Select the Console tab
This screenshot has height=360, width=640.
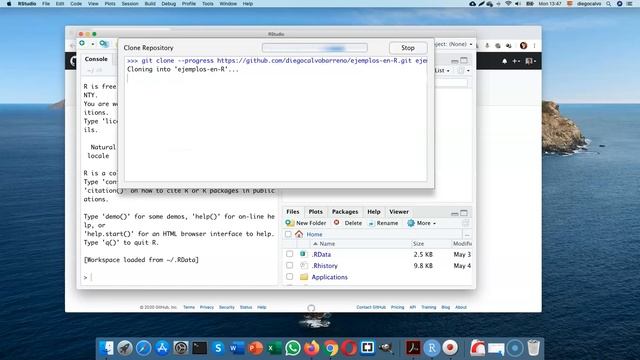96,59
